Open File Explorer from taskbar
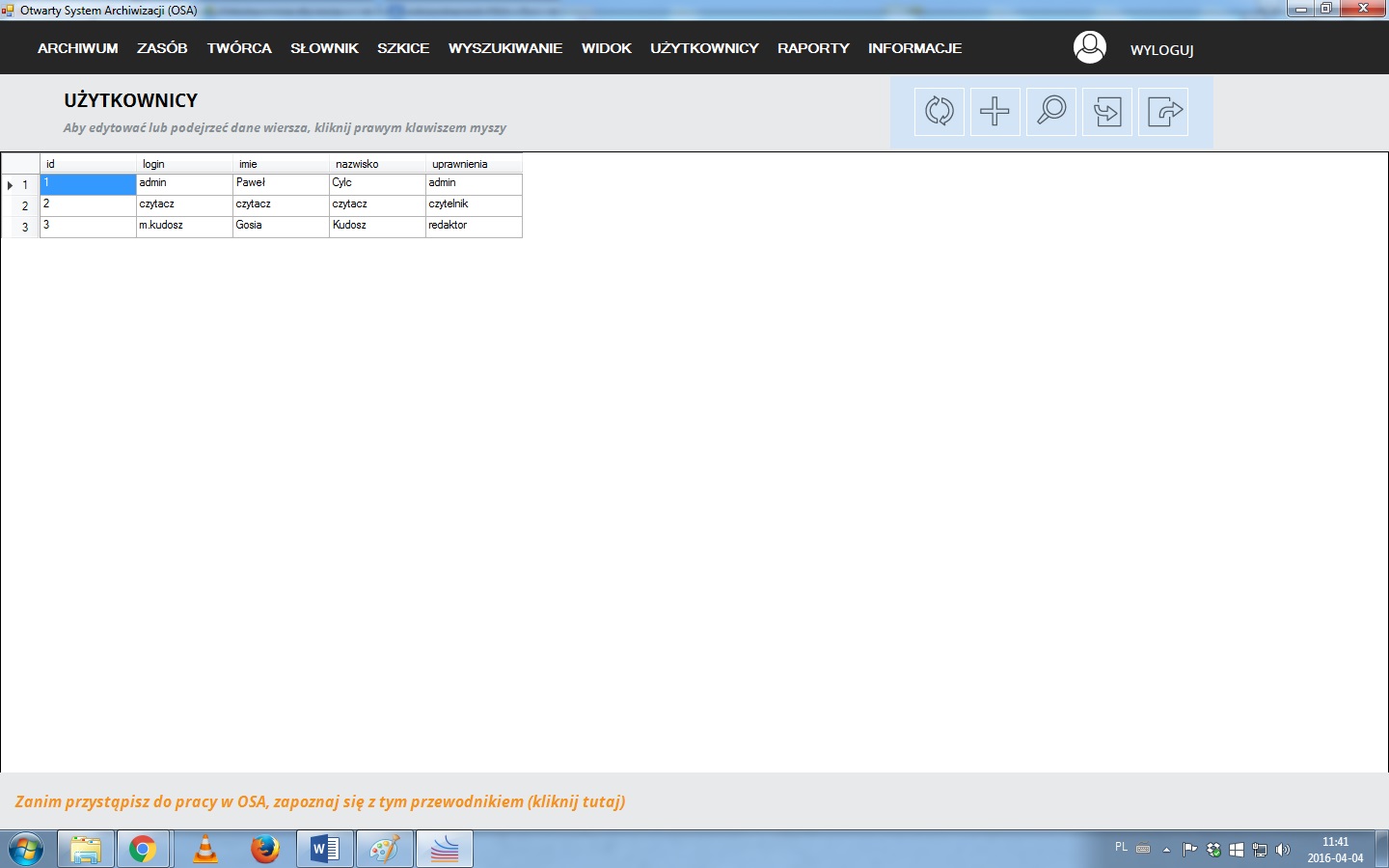 (x=86, y=850)
